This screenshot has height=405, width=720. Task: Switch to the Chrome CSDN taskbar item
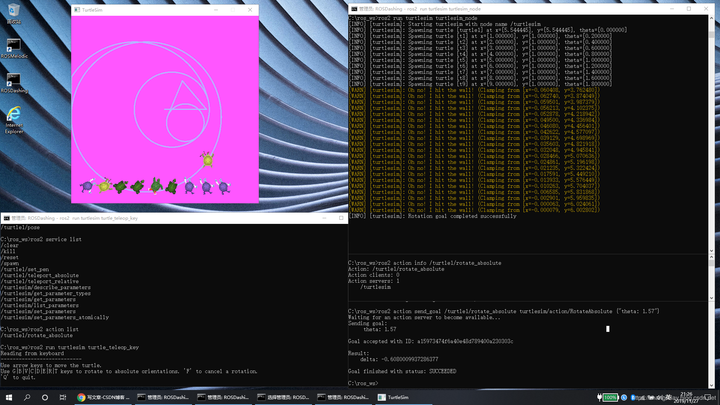(x=103, y=397)
